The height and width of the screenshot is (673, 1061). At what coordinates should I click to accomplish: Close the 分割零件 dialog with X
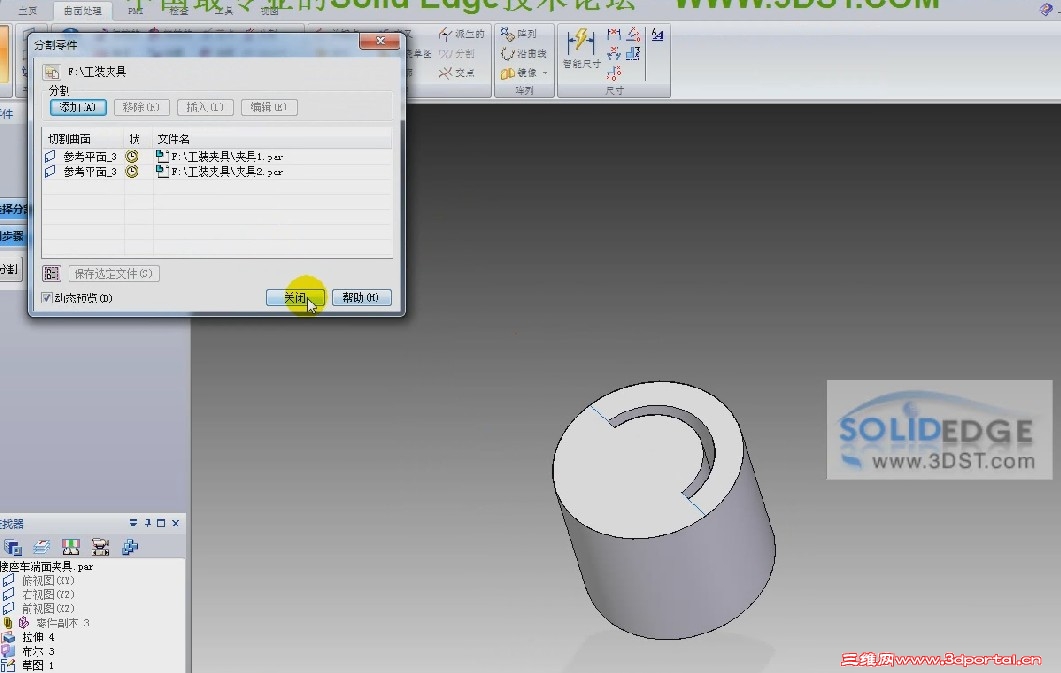(380, 41)
